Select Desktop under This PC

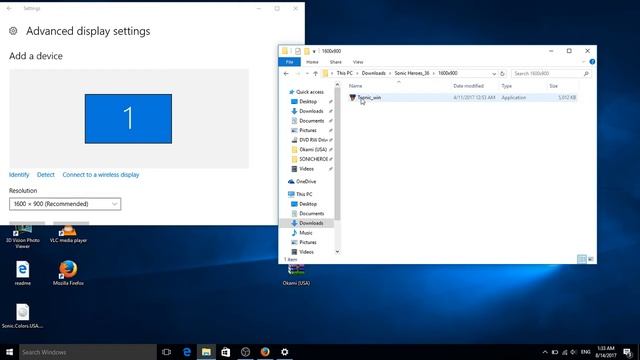coord(308,204)
